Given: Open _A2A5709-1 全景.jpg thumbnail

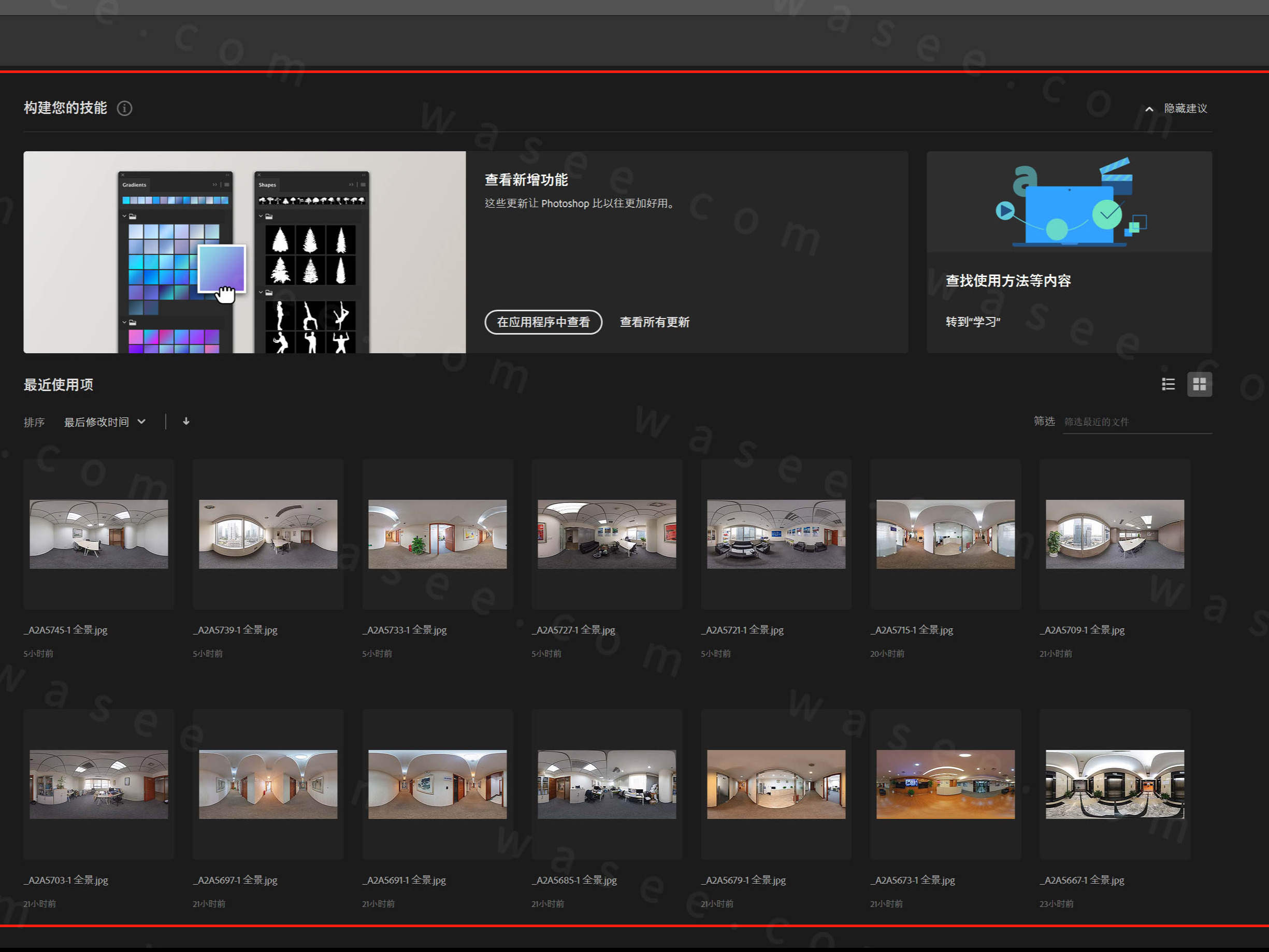Looking at the screenshot, I should (x=1115, y=533).
